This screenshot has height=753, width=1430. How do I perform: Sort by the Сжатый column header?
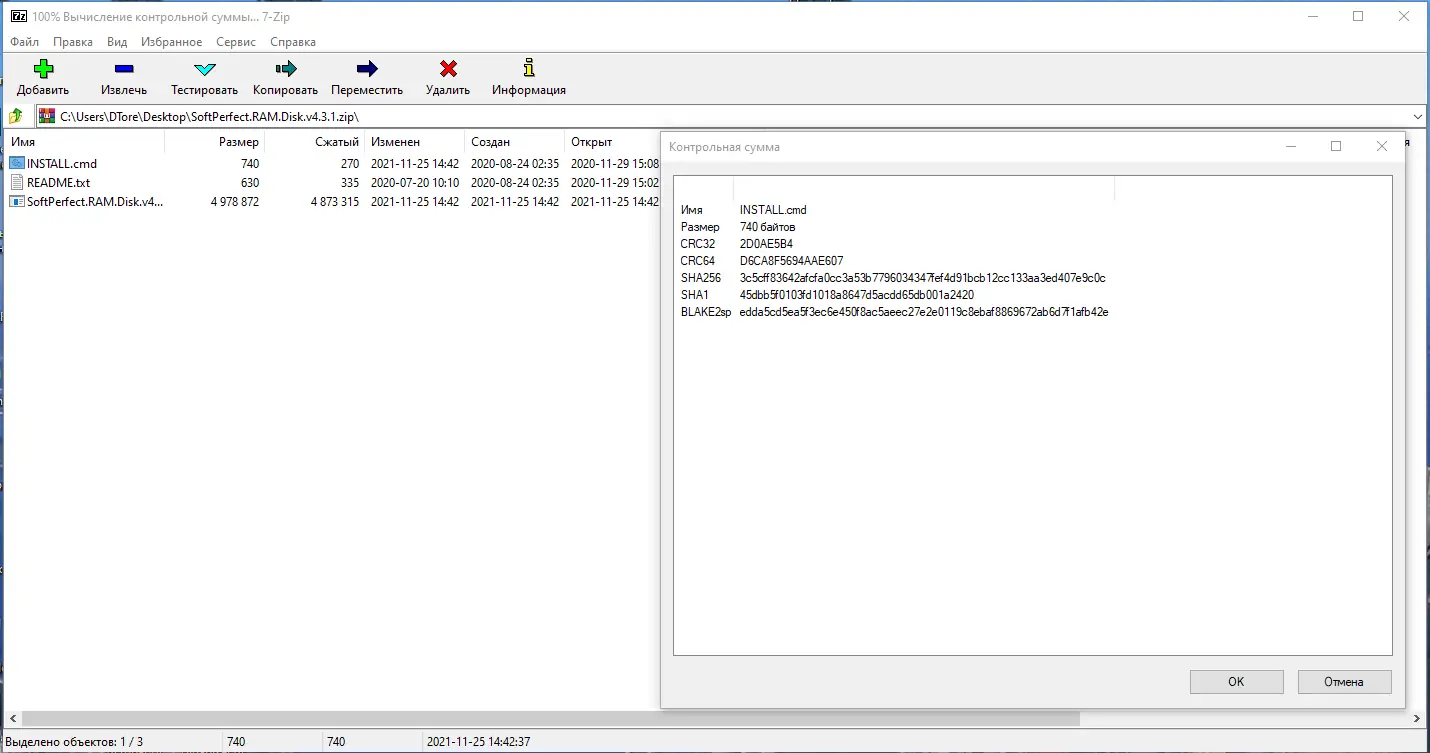click(x=314, y=142)
